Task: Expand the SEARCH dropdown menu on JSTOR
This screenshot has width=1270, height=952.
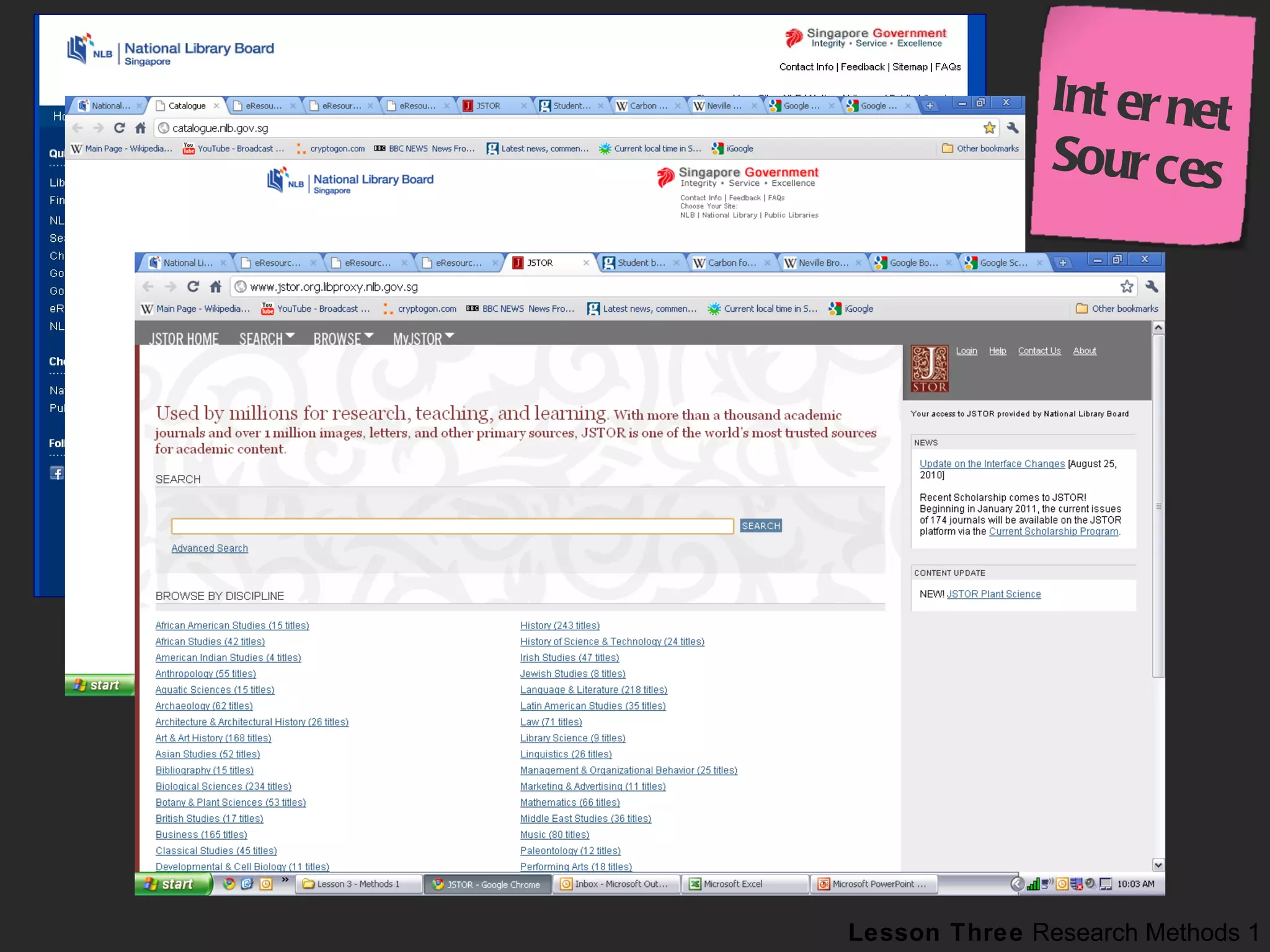Action: pyautogui.click(x=267, y=338)
